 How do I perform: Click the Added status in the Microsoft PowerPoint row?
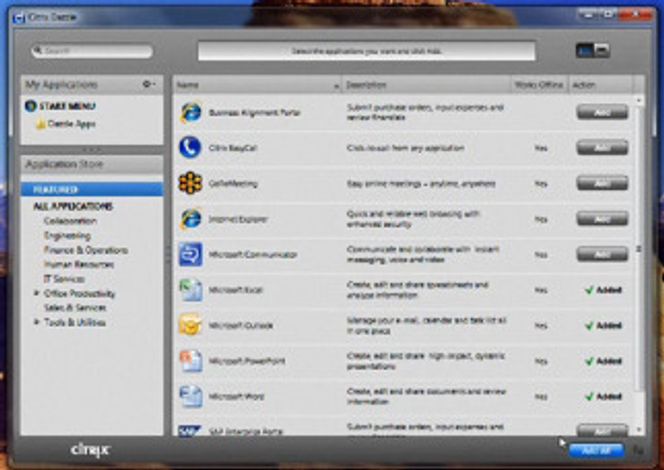603,361
